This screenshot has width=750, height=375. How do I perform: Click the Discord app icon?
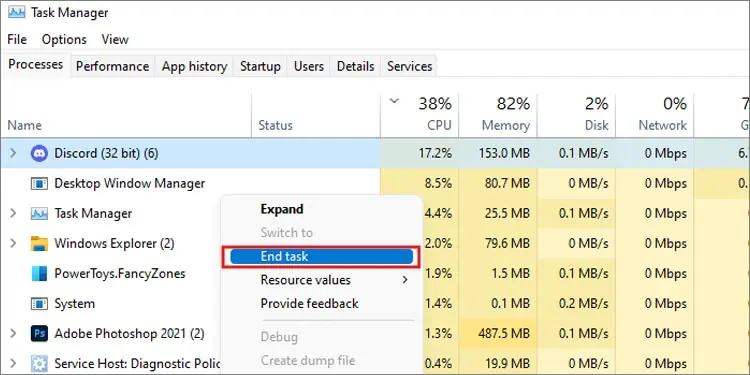click(39, 154)
